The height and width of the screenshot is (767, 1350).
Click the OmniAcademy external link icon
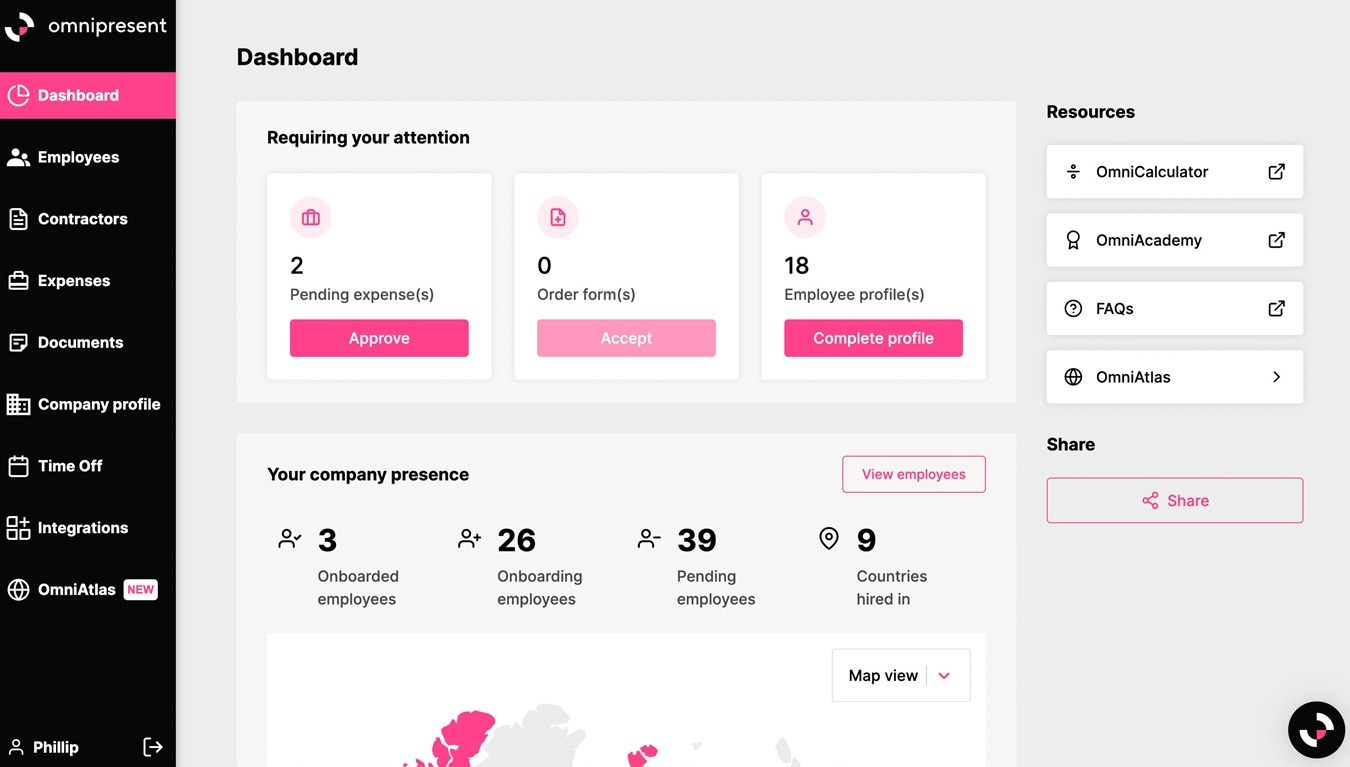[1276, 240]
